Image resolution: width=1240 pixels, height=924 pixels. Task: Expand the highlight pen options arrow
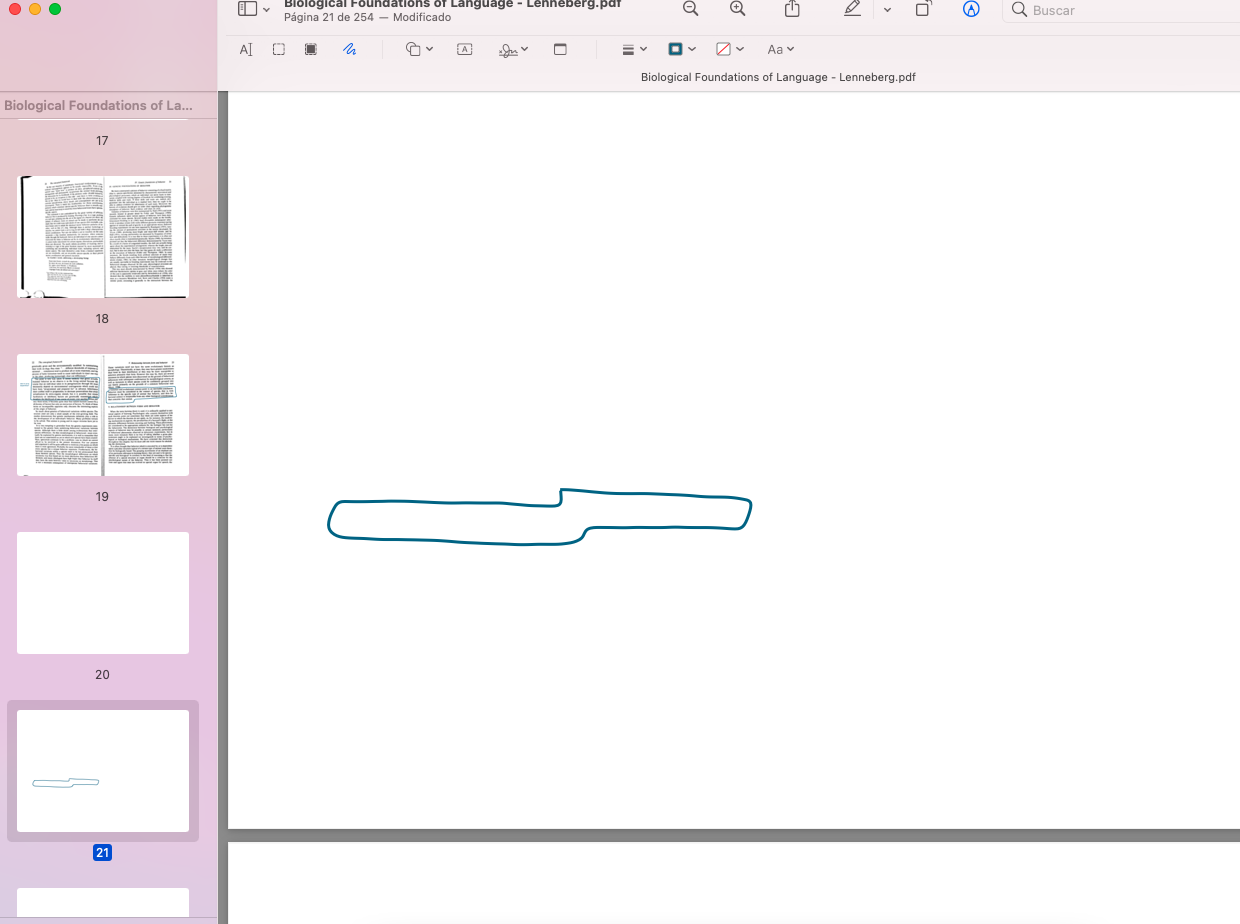887,9
